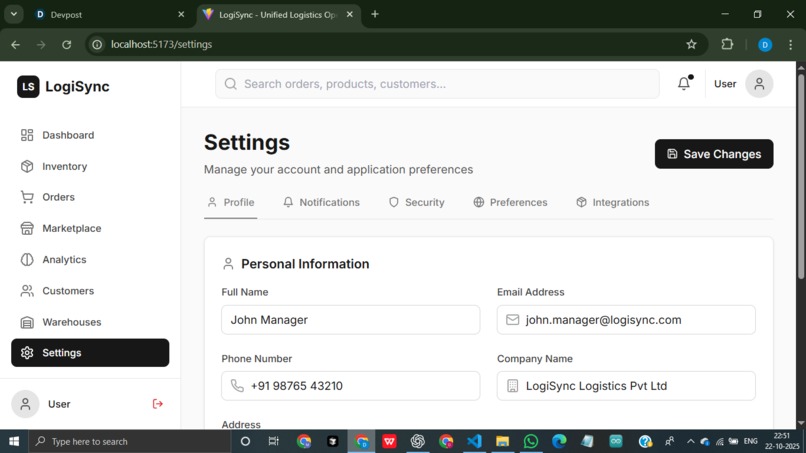806x453 pixels.
Task: Click the Search orders, products, customers field
Action: pos(437,84)
